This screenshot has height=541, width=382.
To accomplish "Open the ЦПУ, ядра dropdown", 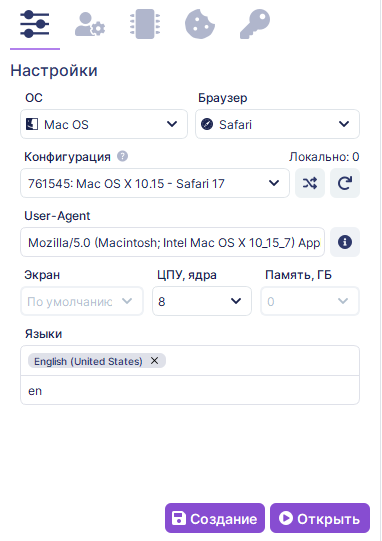I will point(202,301).
